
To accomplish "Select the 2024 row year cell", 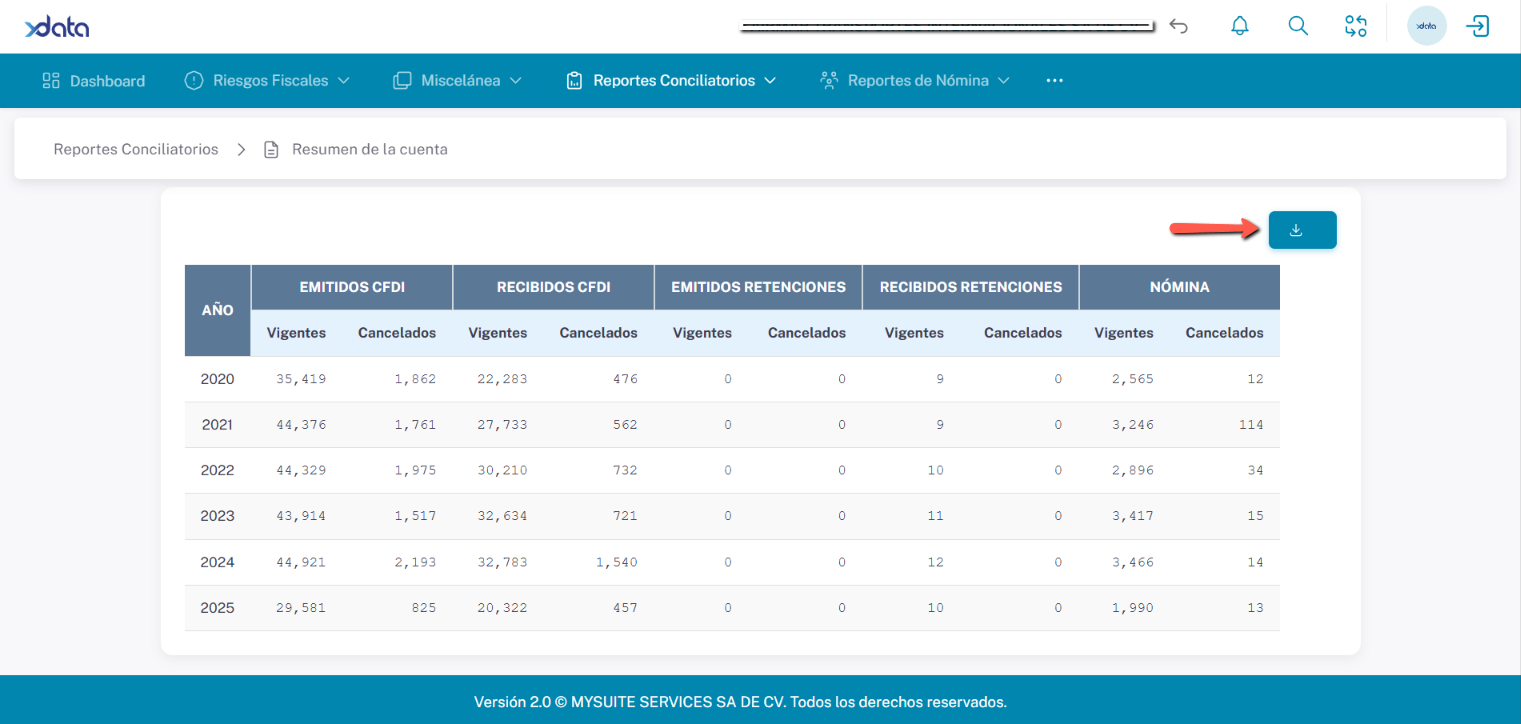I will (x=217, y=562).
